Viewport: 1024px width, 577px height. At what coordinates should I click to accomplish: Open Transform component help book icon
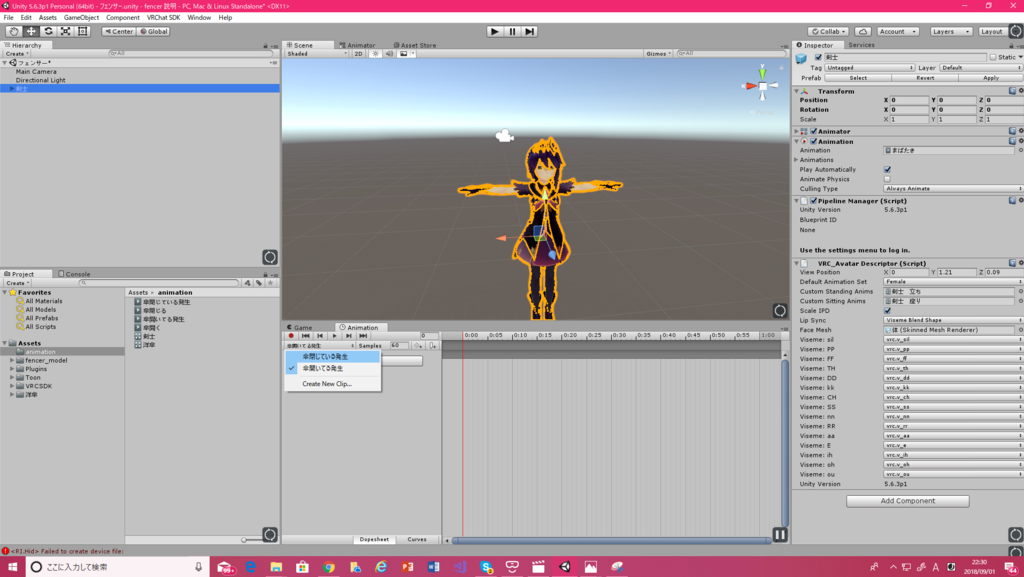coord(1012,91)
